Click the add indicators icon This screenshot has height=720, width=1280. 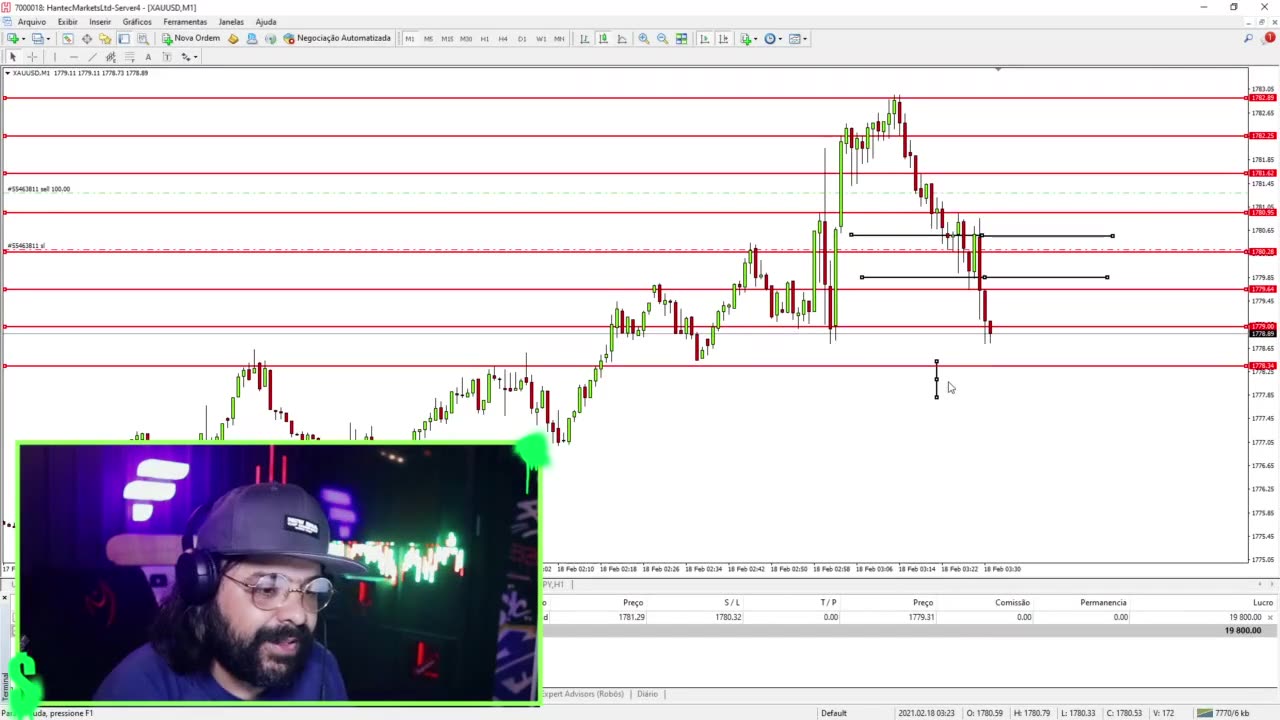pos(746,39)
